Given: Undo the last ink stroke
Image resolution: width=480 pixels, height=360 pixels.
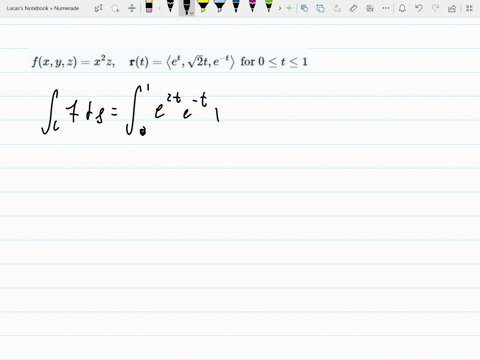Looking at the screenshot, I should click(x=419, y=8).
